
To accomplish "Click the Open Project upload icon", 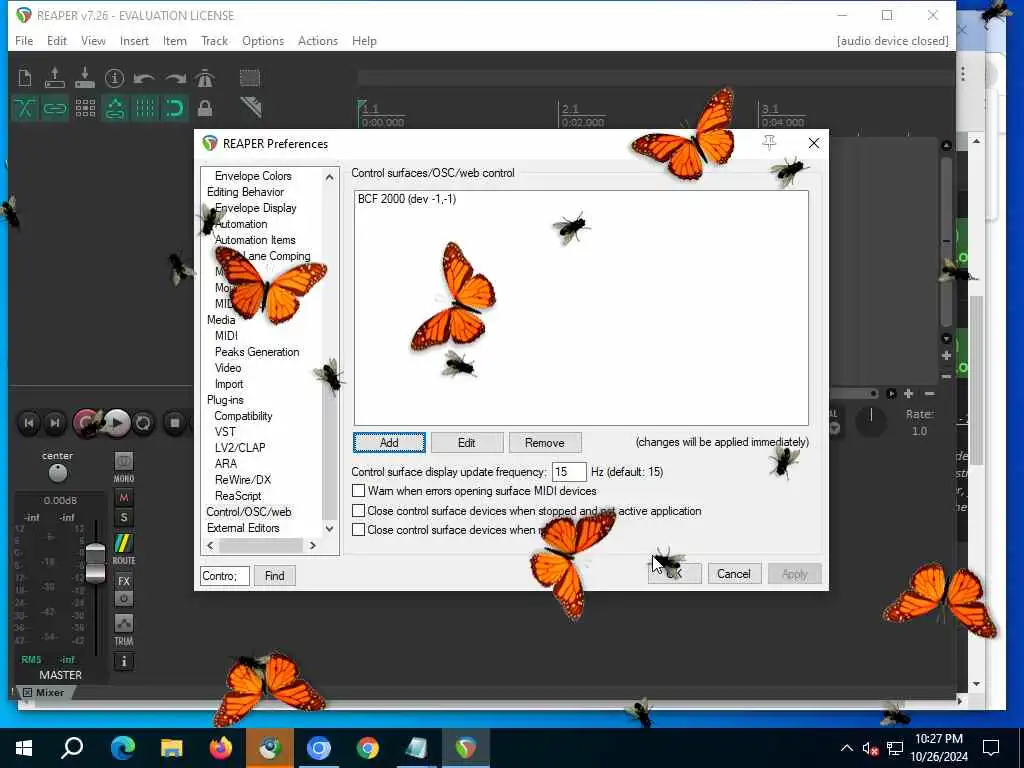I will [x=55, y=78].
